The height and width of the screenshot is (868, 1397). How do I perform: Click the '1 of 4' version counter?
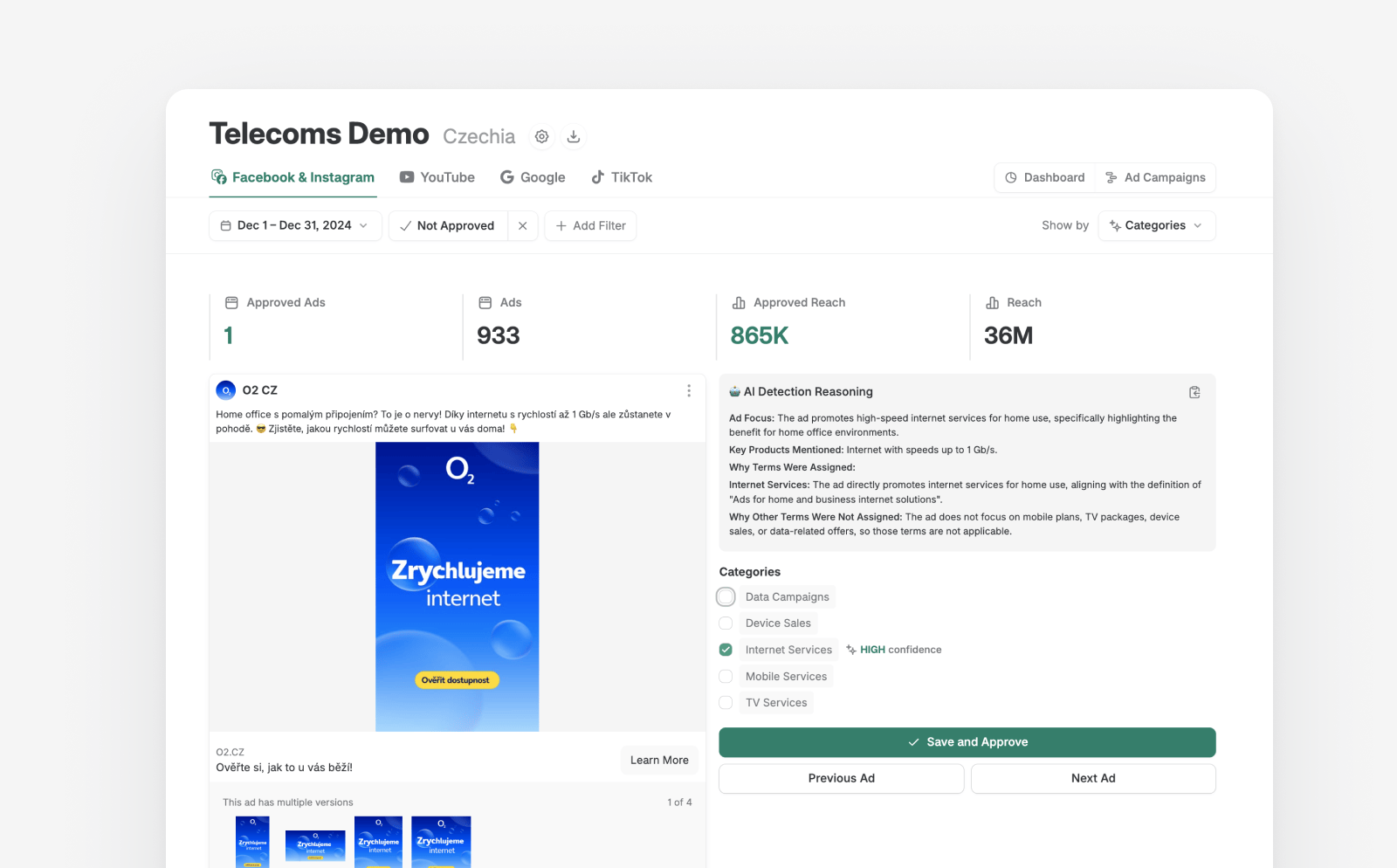coord(679,802)
